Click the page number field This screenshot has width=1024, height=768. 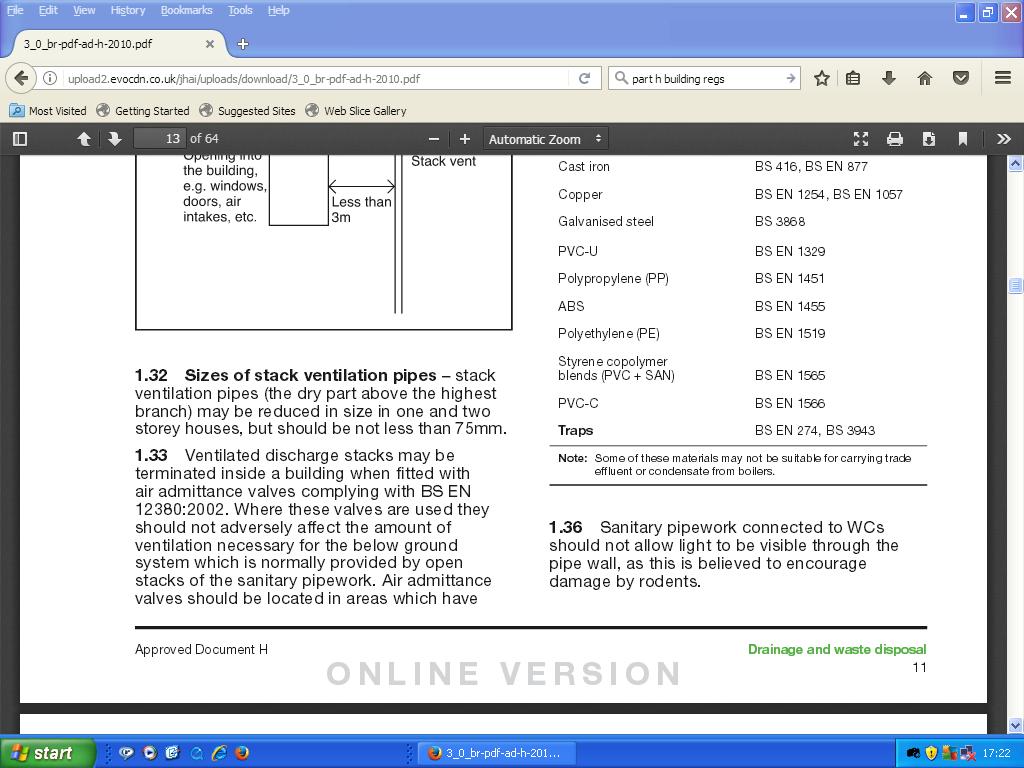[160, 139]
